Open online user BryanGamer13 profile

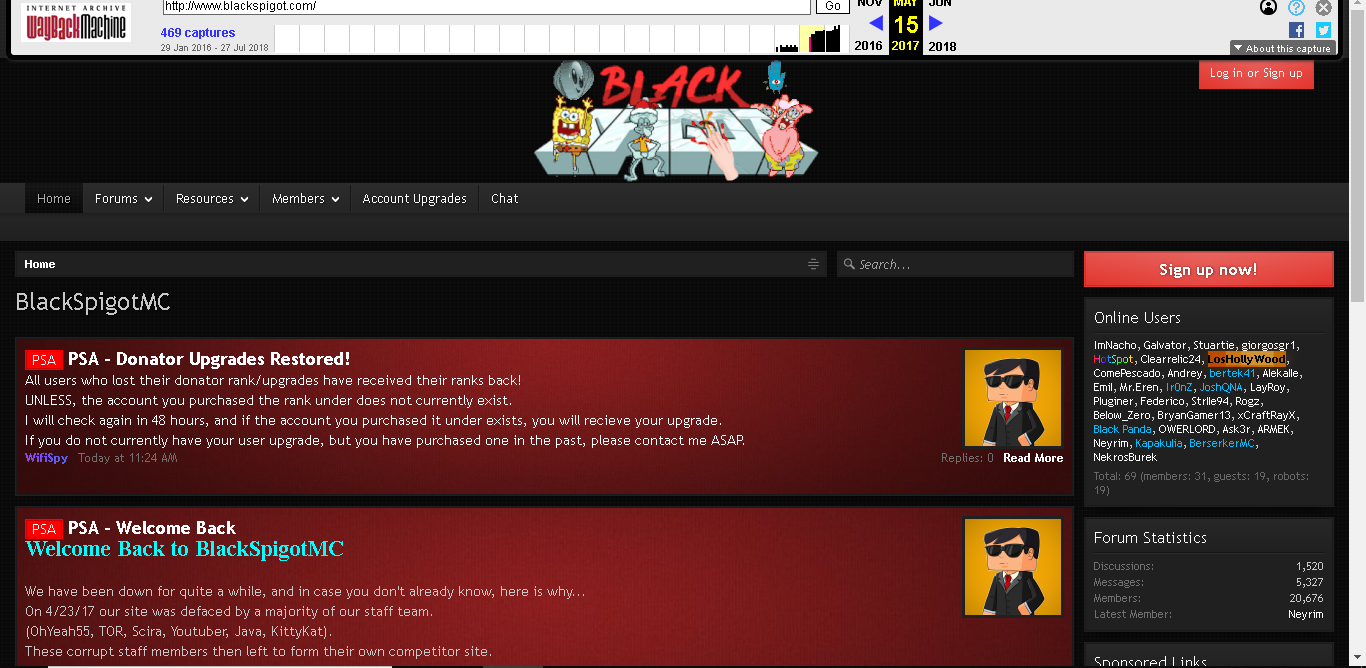(1194, 415)
